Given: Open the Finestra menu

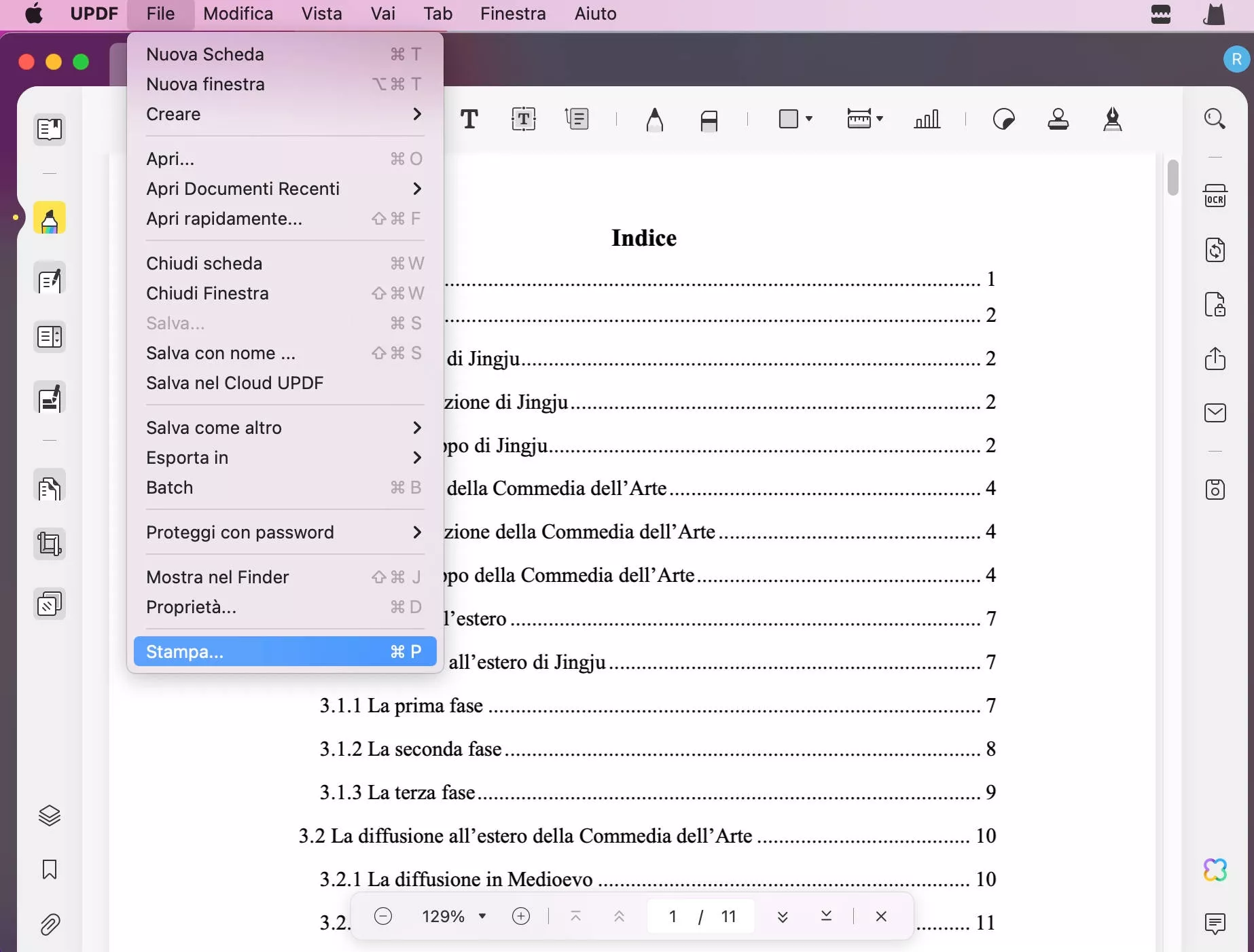Looking at the screenshot, I should tap(513, 14).
